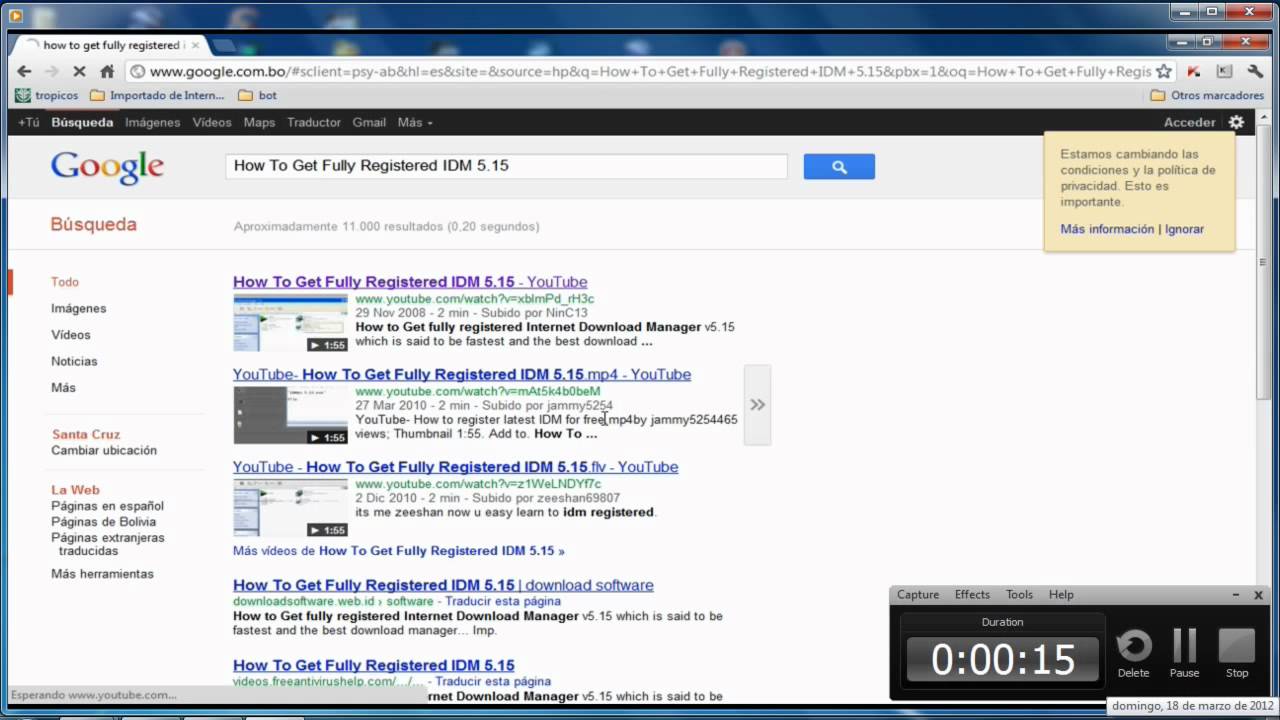Stop page loading with the X button
Viewport: 1280px width, 720px height.
[x=79, y=71]
